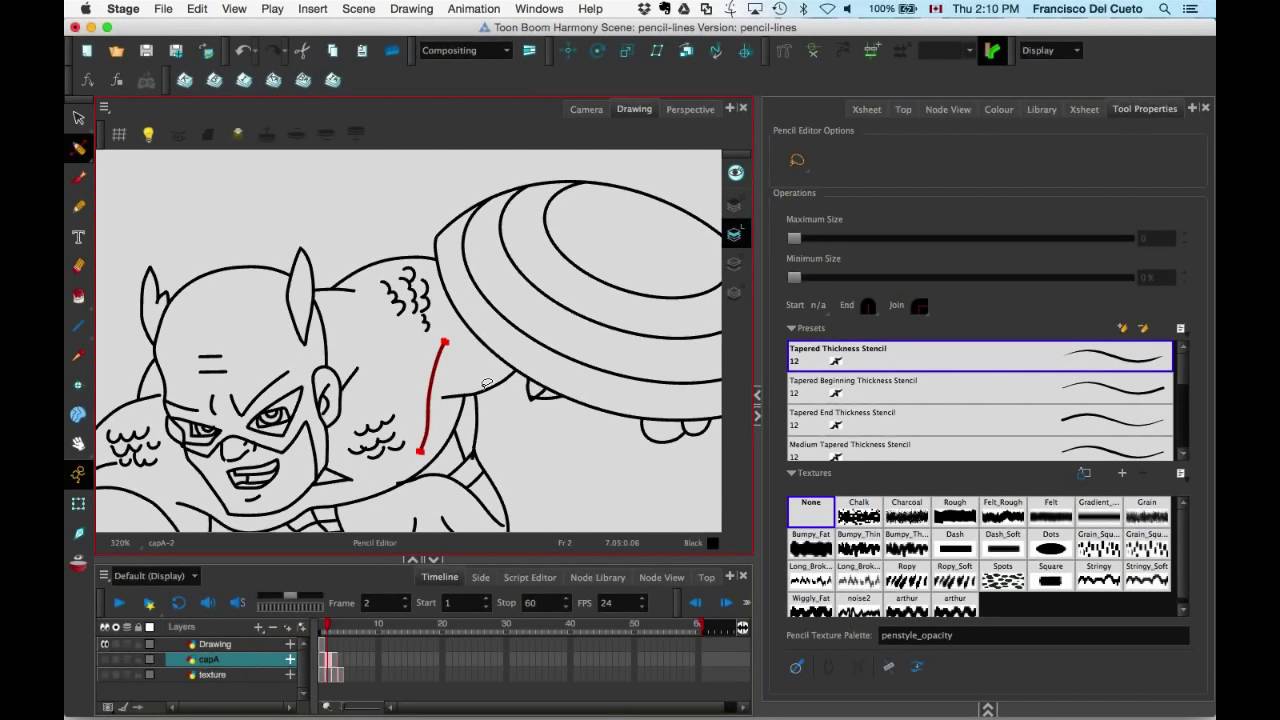Click the Paste clipboard icon
This screenshot has width=1280, height=720.
[361, 51]
